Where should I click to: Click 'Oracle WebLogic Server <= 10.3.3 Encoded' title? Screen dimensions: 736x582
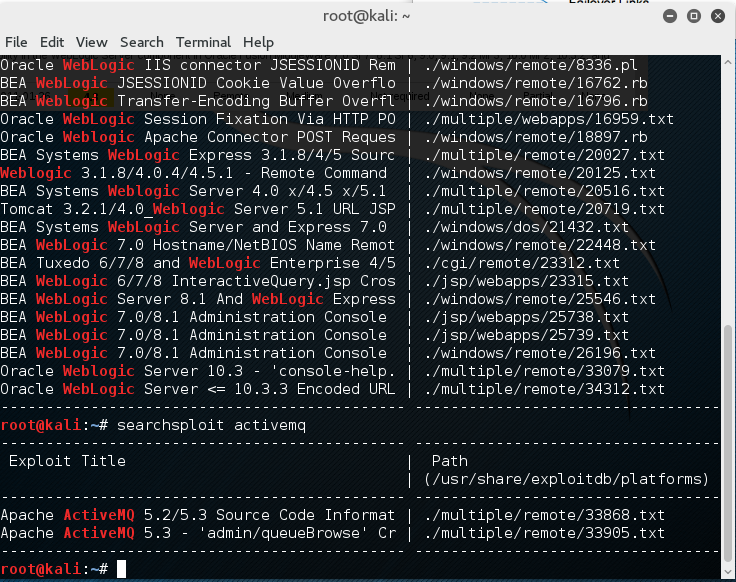[x=198, y=389]
